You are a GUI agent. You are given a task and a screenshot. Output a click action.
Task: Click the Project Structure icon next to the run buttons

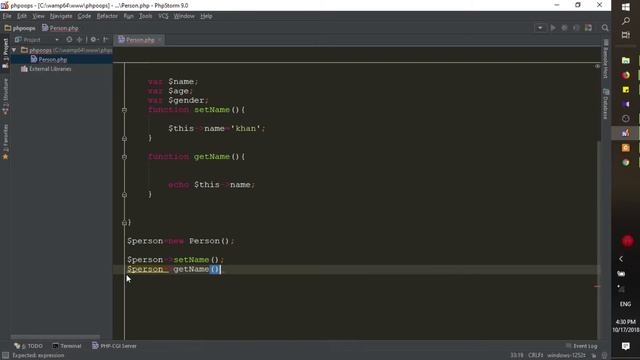pos(588,28)
